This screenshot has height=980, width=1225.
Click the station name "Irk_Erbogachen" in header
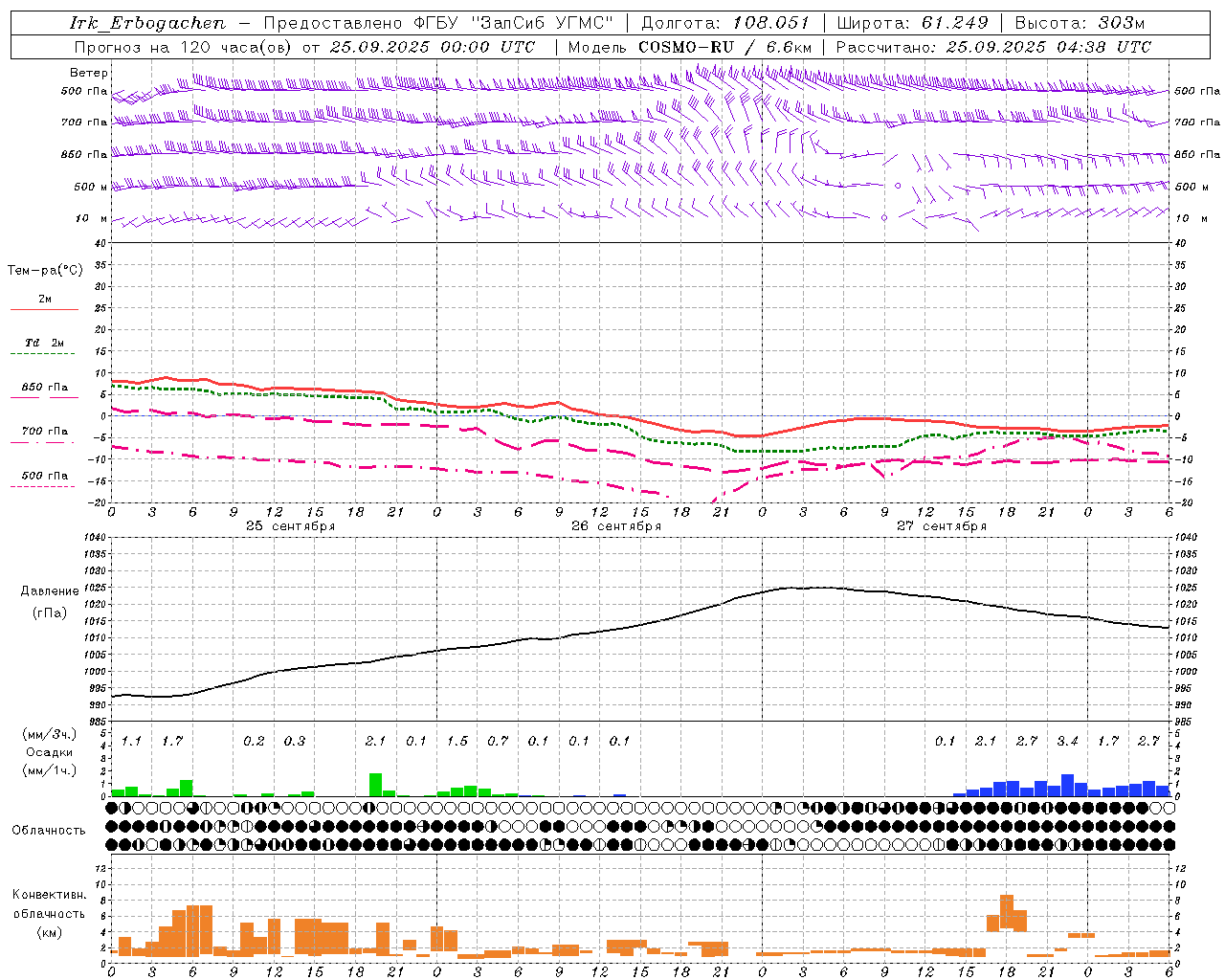pos(147,23)
